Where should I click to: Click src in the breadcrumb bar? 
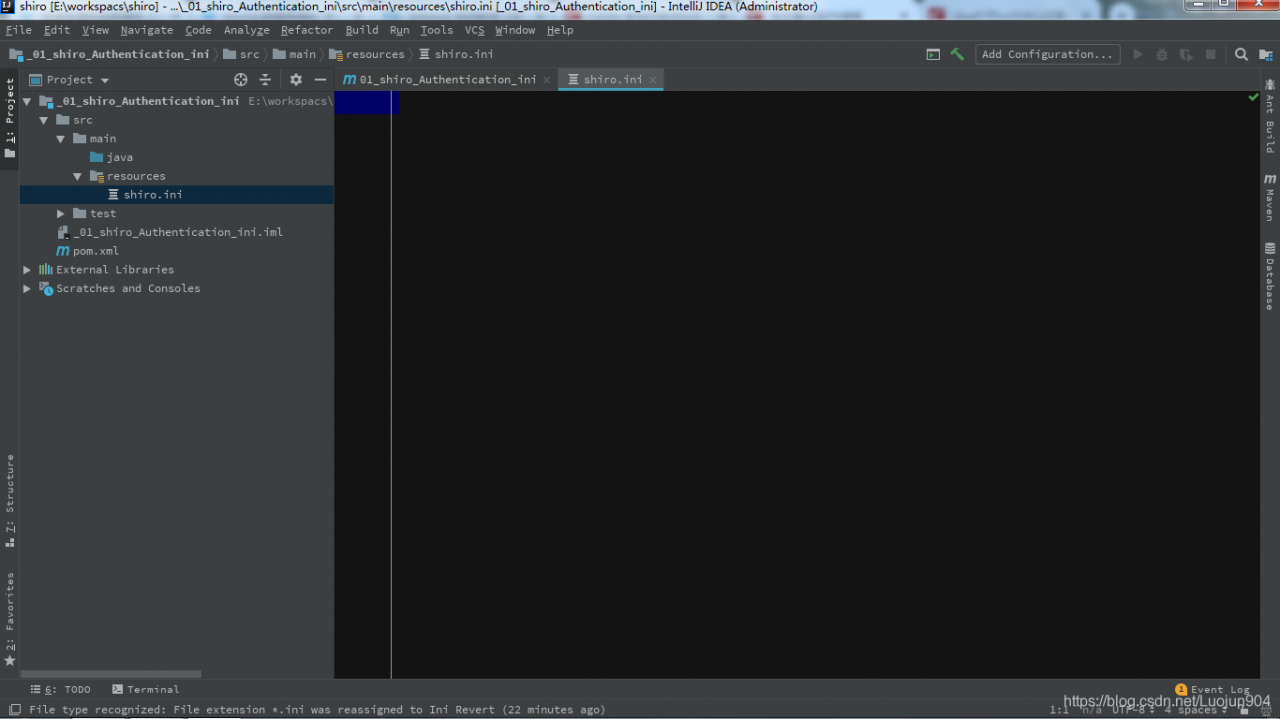(x=241, y=54)
